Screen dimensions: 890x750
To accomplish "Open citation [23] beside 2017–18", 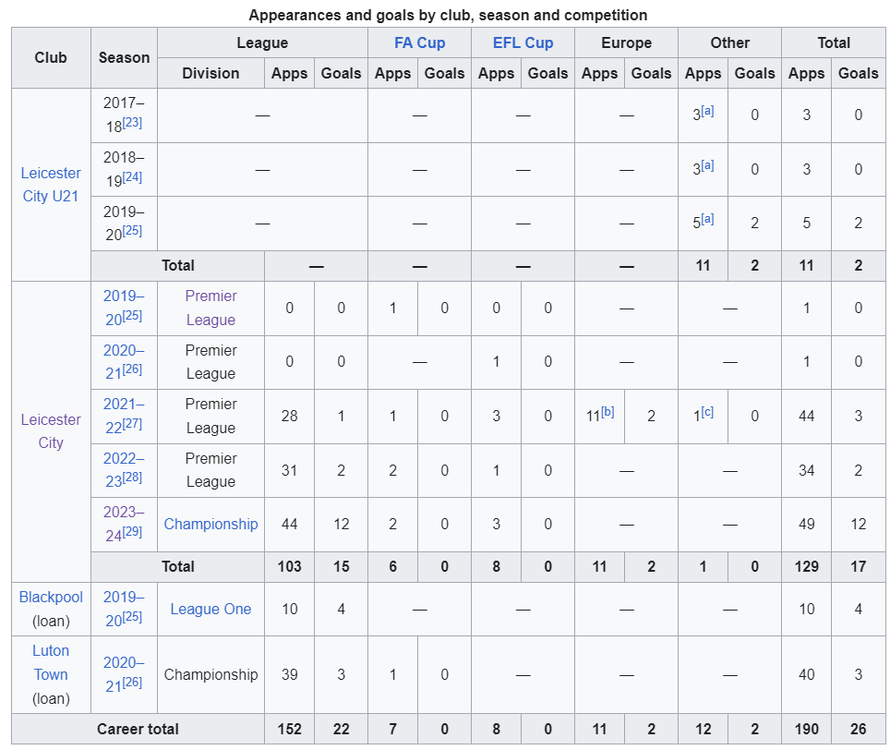I will 132,122.
